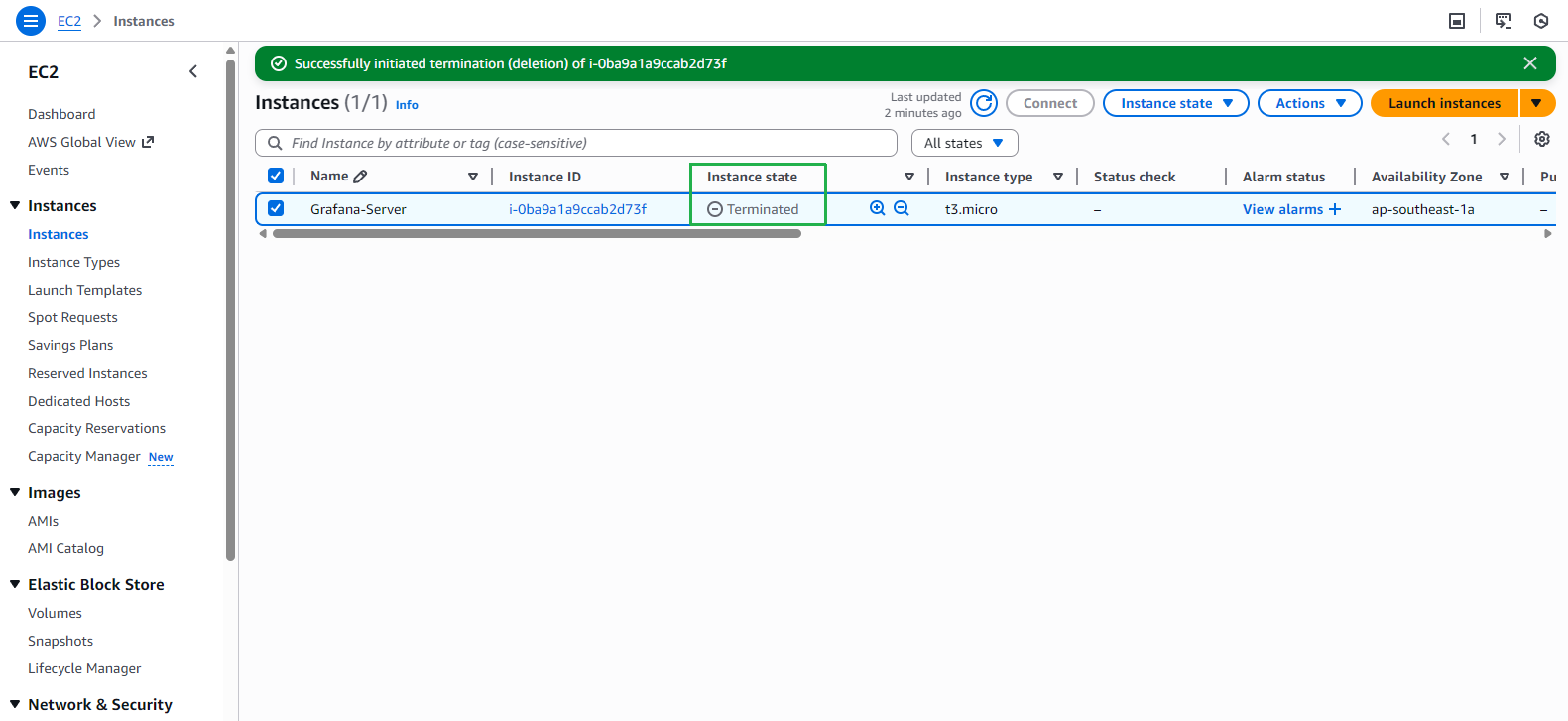The image size is (1568, 721).
Task: Click the View alarms link
Action: pos(1282,209)
